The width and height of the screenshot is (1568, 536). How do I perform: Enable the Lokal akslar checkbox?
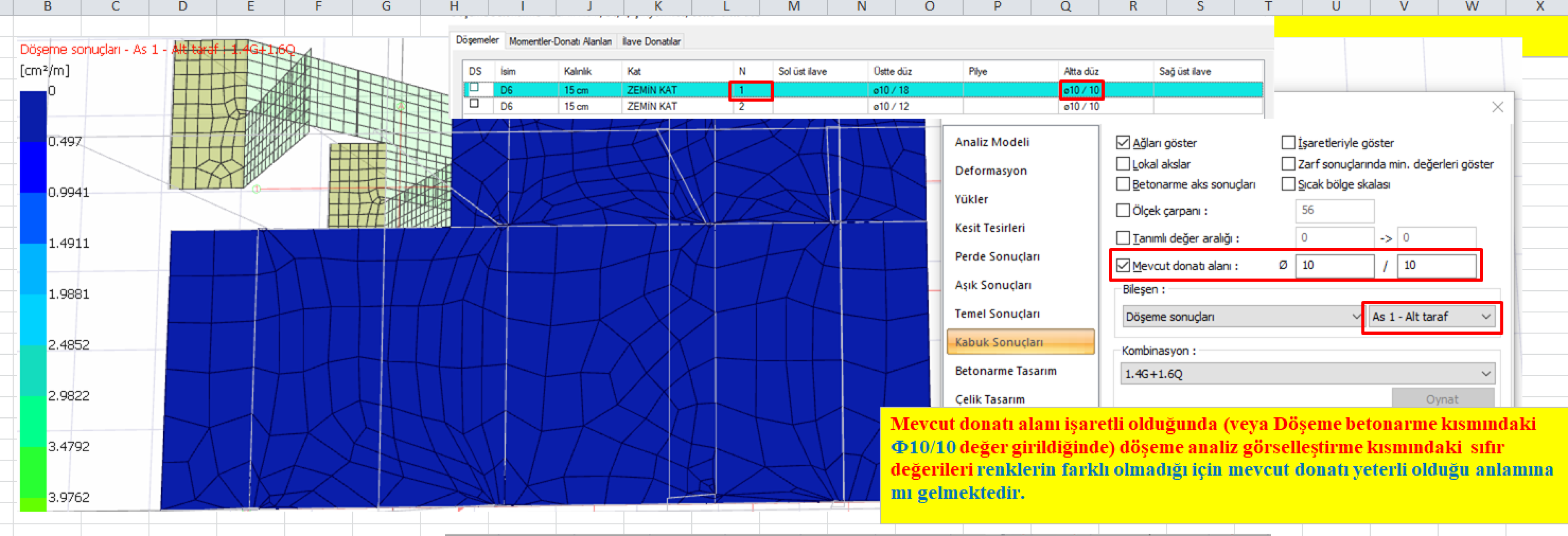(x=1123, y=164)
